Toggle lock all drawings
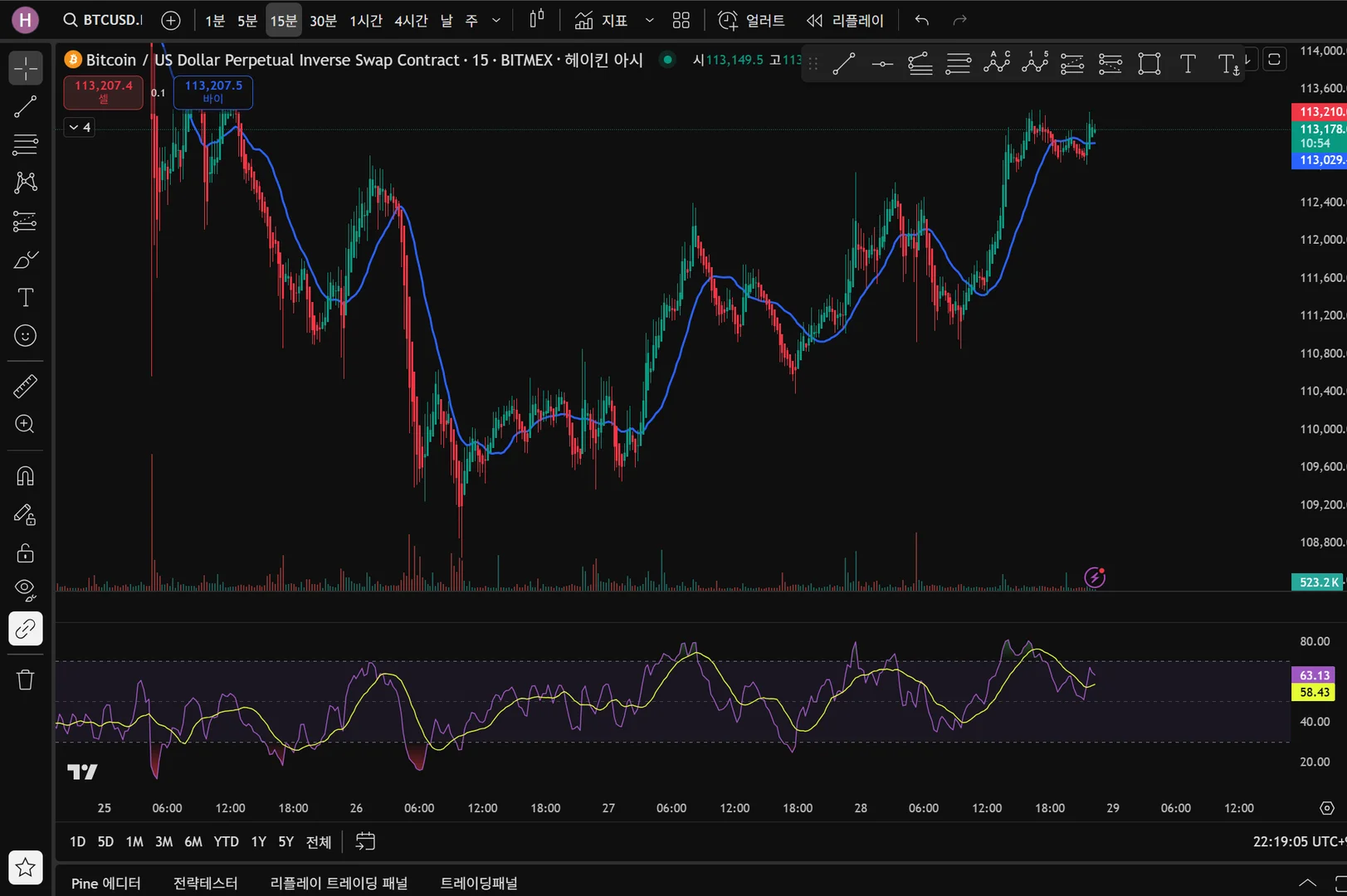The width and height of the screenshot is (1347, 896). coord(25,553)
